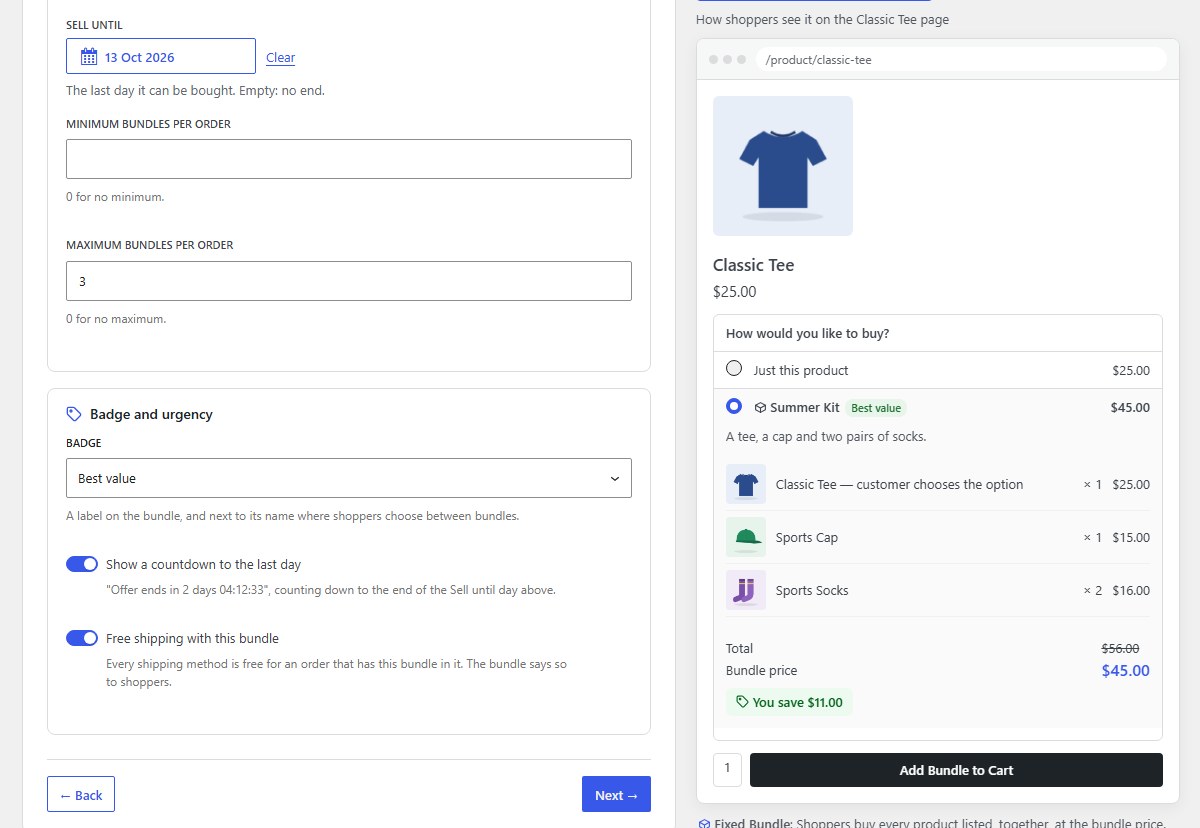This screenshot has height=828, width=1200.
Task: Select the Just this product radio option
Action: point(734,369)
